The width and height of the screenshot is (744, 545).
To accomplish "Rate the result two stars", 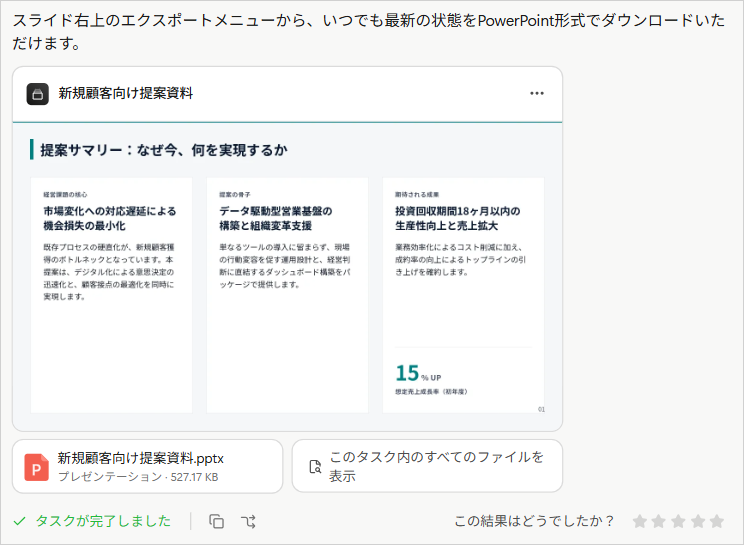I will coord(659,521).
